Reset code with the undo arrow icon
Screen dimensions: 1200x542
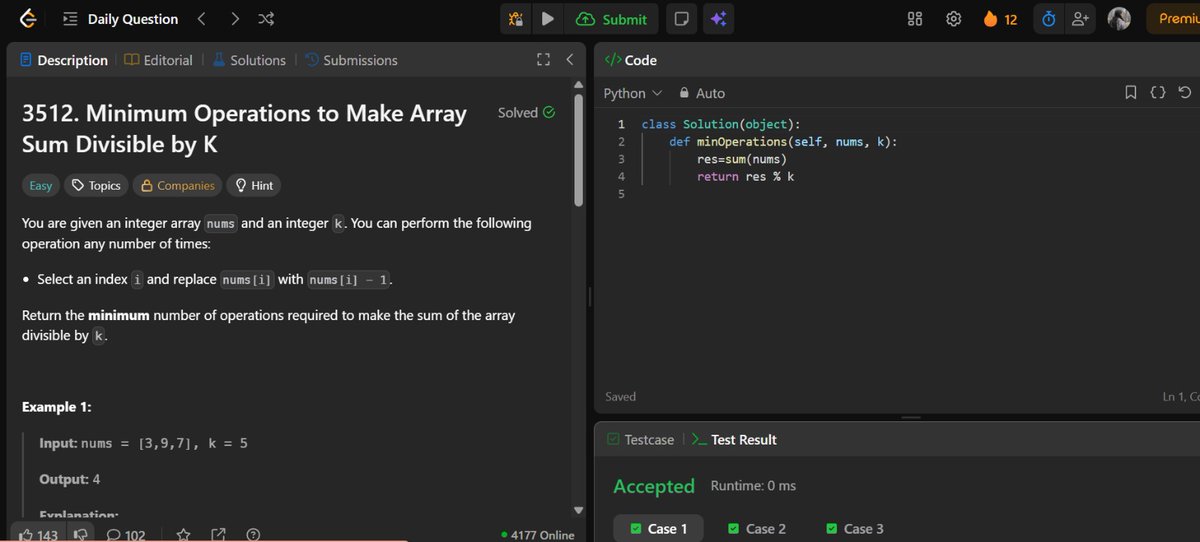coord(1185,93)
